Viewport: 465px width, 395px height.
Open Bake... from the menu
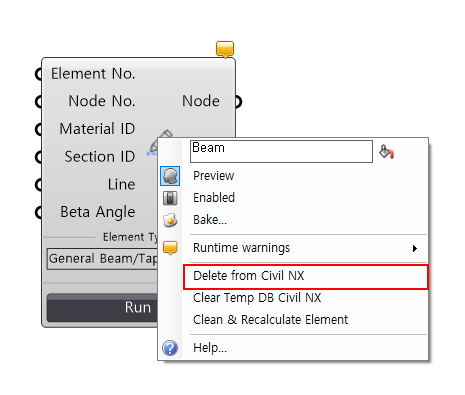(210, 220)
